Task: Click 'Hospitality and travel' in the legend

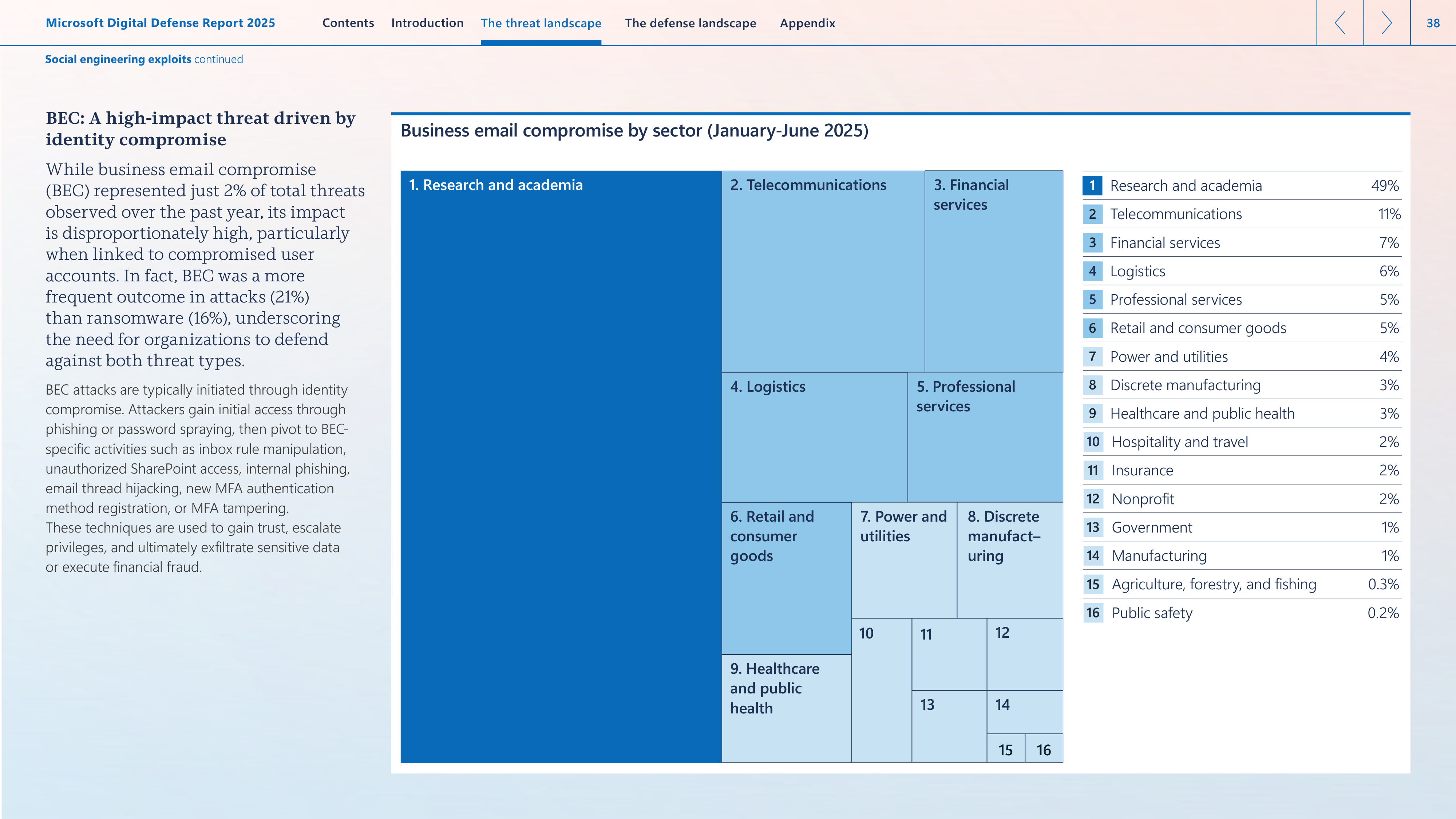Action: 1180,442
